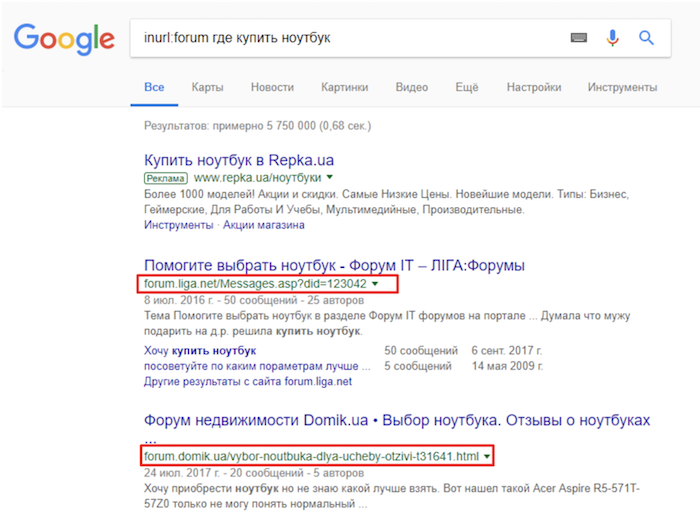The image size is (700, 512).
Task: Switch to the Видео tab
Action: (x=412, y=87)
